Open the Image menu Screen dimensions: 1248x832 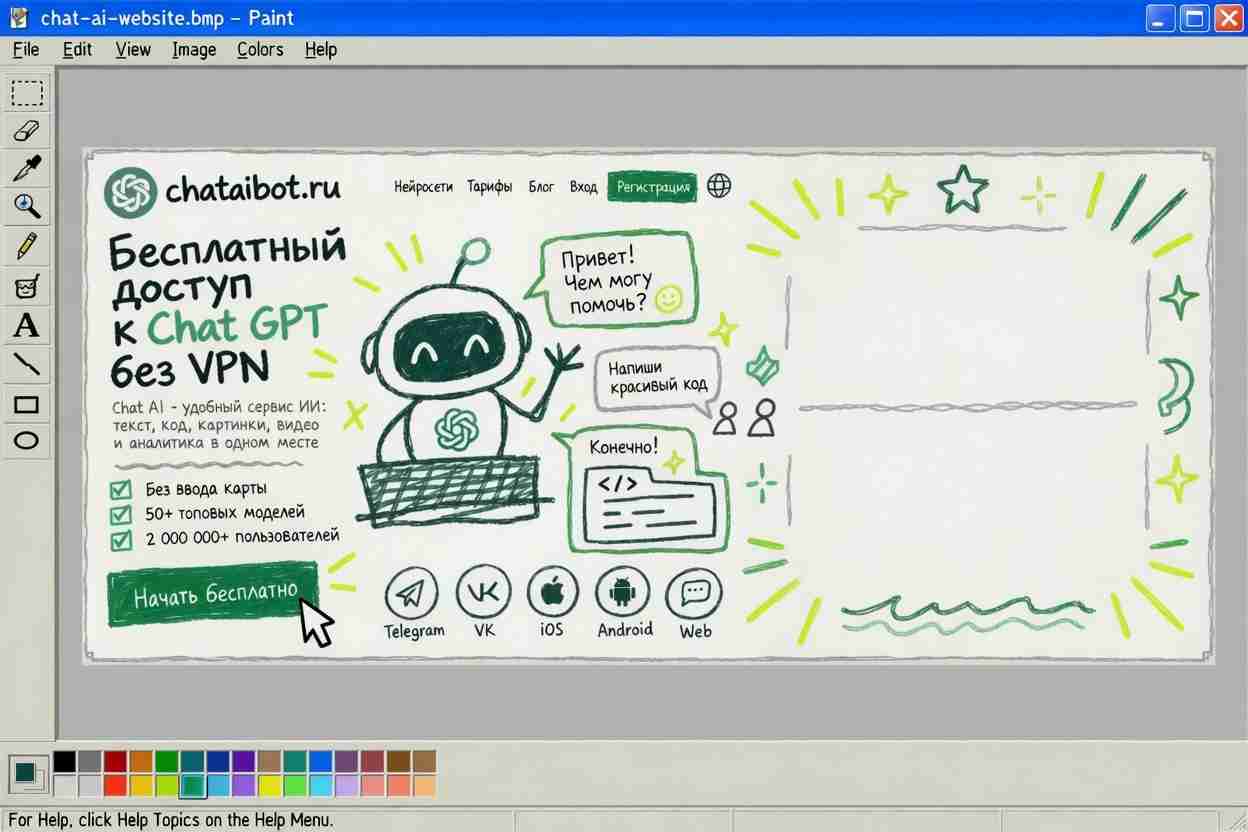coord(194,49)
